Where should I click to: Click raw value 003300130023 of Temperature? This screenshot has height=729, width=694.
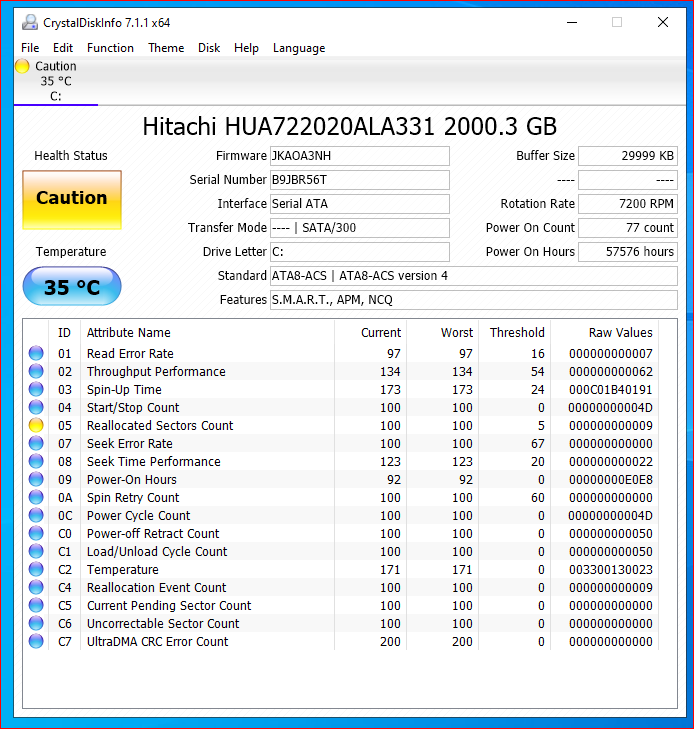click(x=611, y=570)
